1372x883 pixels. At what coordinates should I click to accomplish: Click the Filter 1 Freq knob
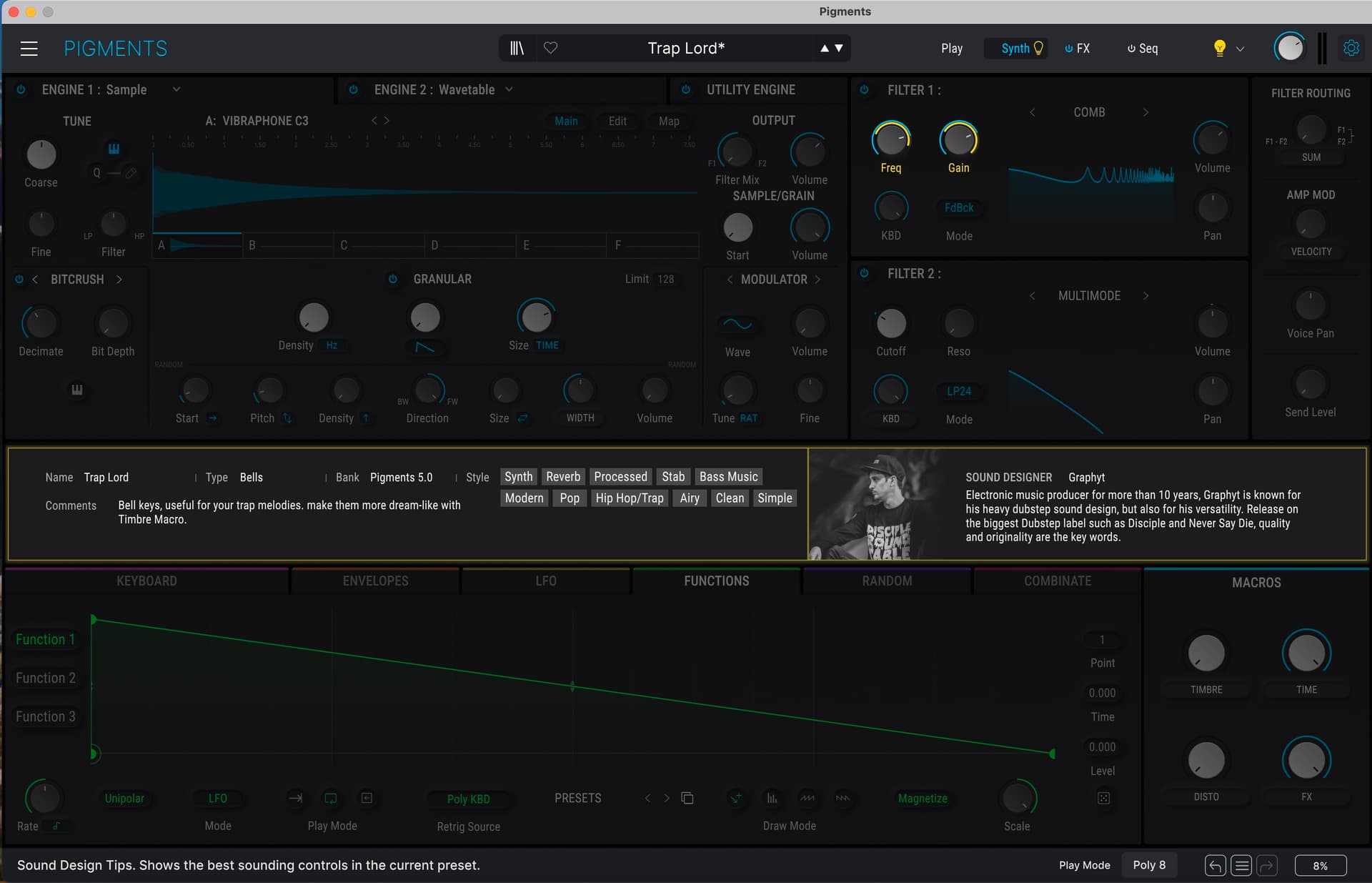tap(890, 139)
